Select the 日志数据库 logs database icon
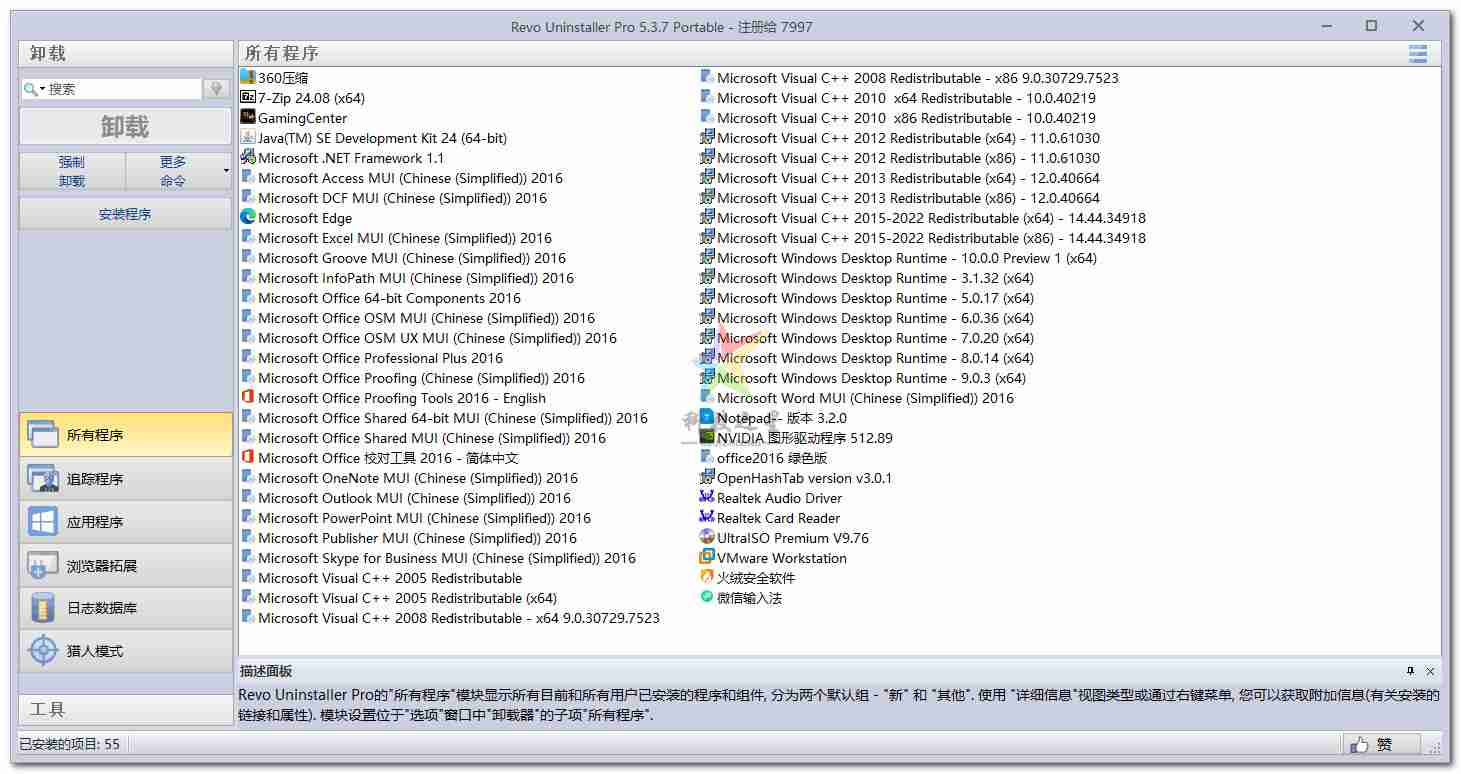The image size is (1461, 774). tap(43, 608)
